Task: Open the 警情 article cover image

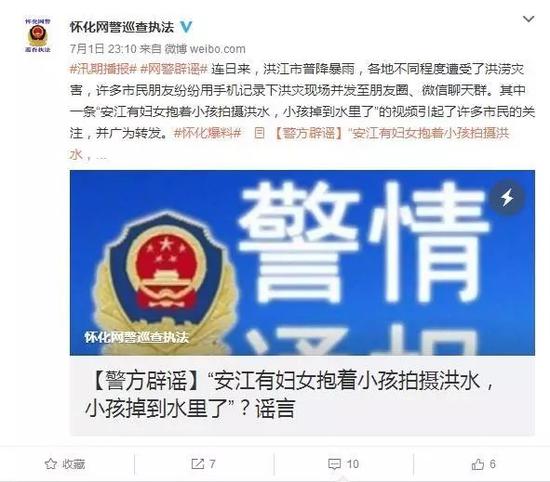Action: [302, 263]
